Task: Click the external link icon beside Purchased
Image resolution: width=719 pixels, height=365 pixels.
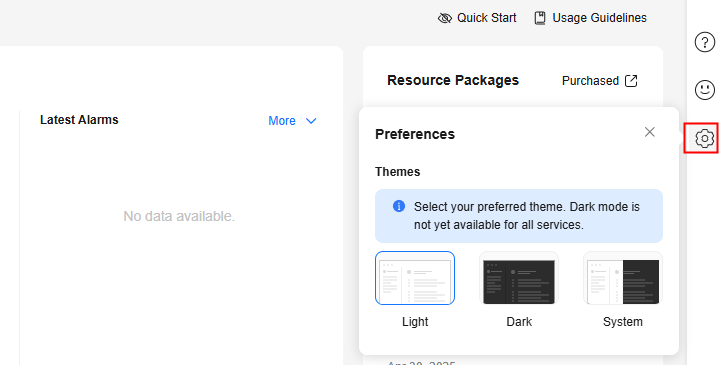Action: click(631, 81)
